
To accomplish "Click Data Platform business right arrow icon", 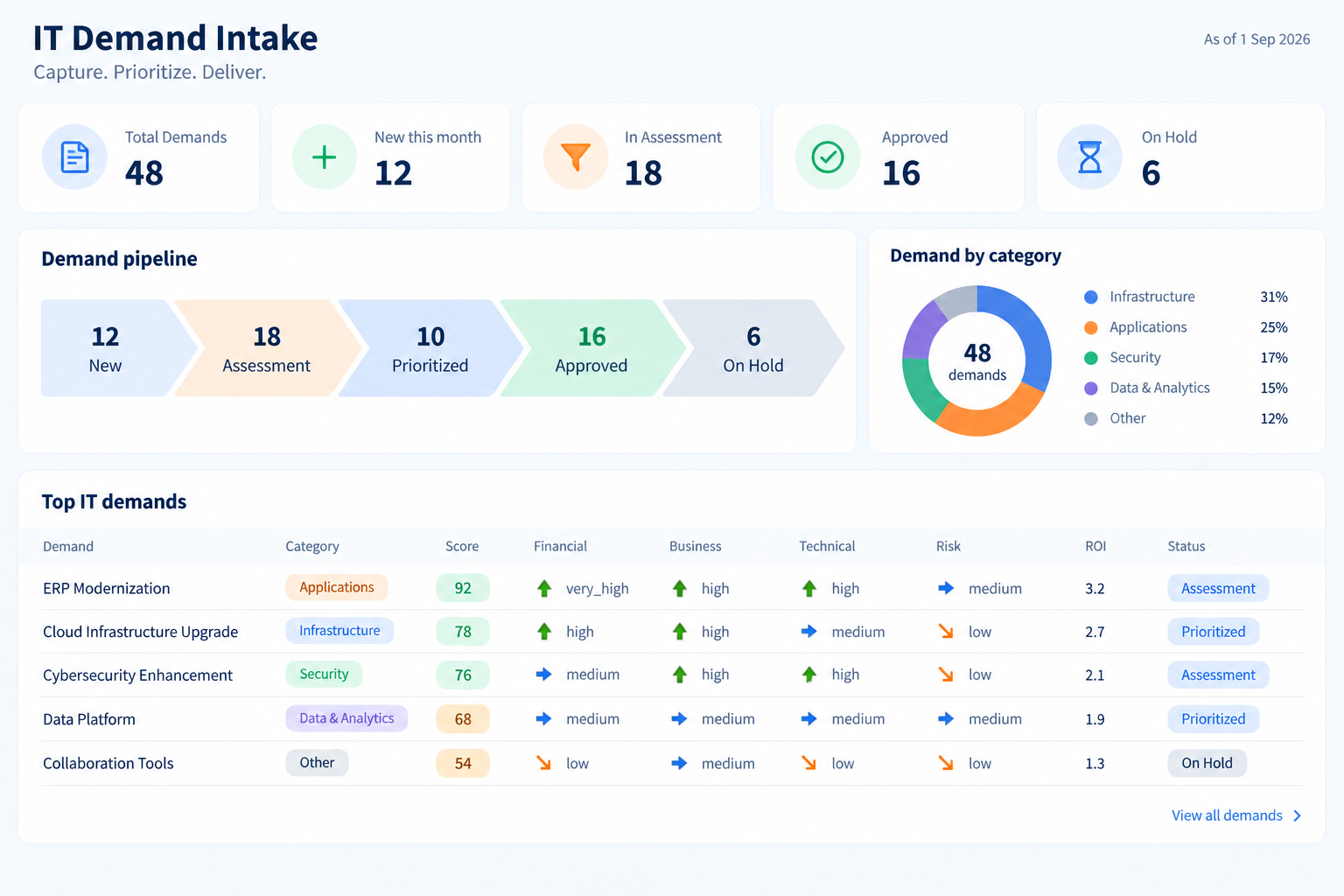I will (x=679, y=719).
